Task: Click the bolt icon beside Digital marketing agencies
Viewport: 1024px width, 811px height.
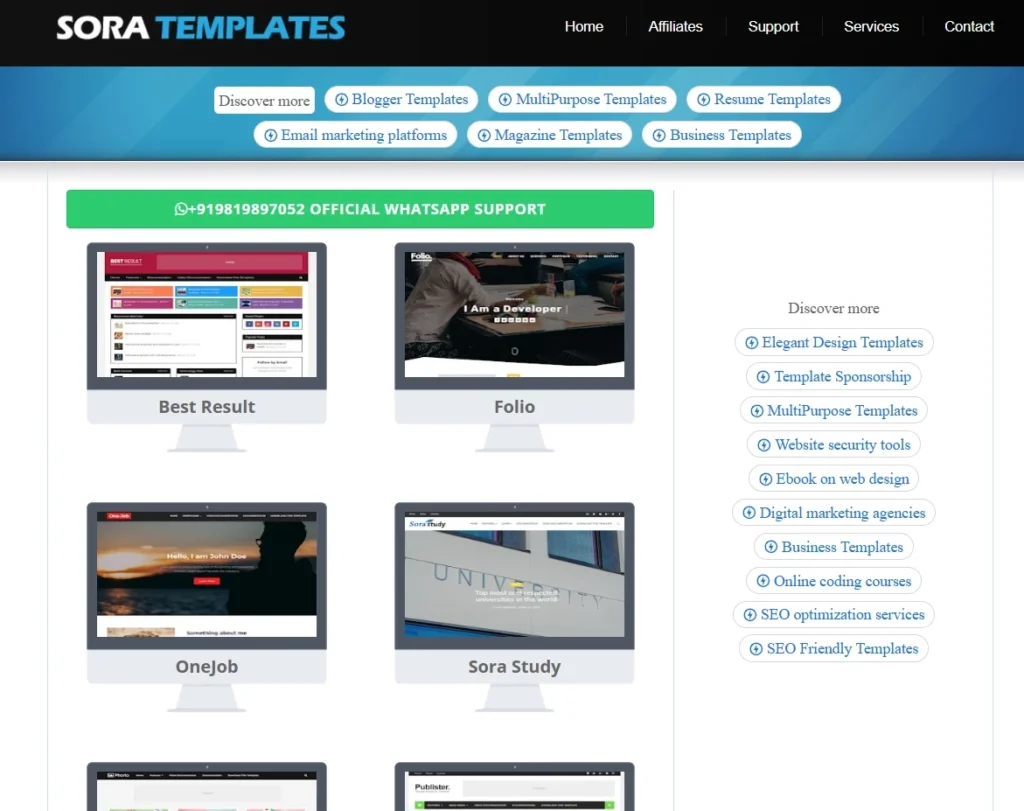Action: tap(749, 513)
